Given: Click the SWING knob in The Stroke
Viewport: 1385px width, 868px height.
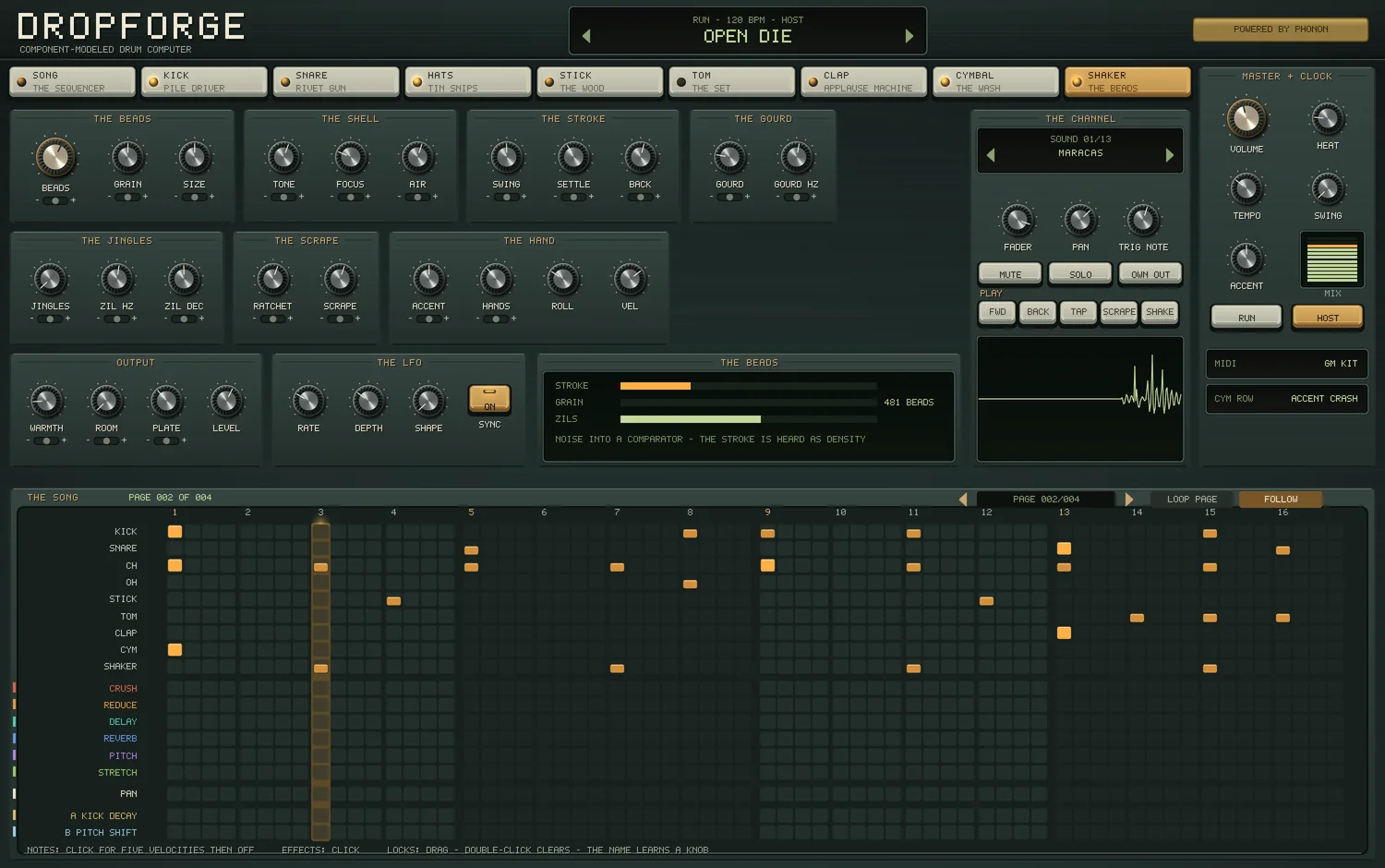Looking at the screenshot, I should (506, 158).
